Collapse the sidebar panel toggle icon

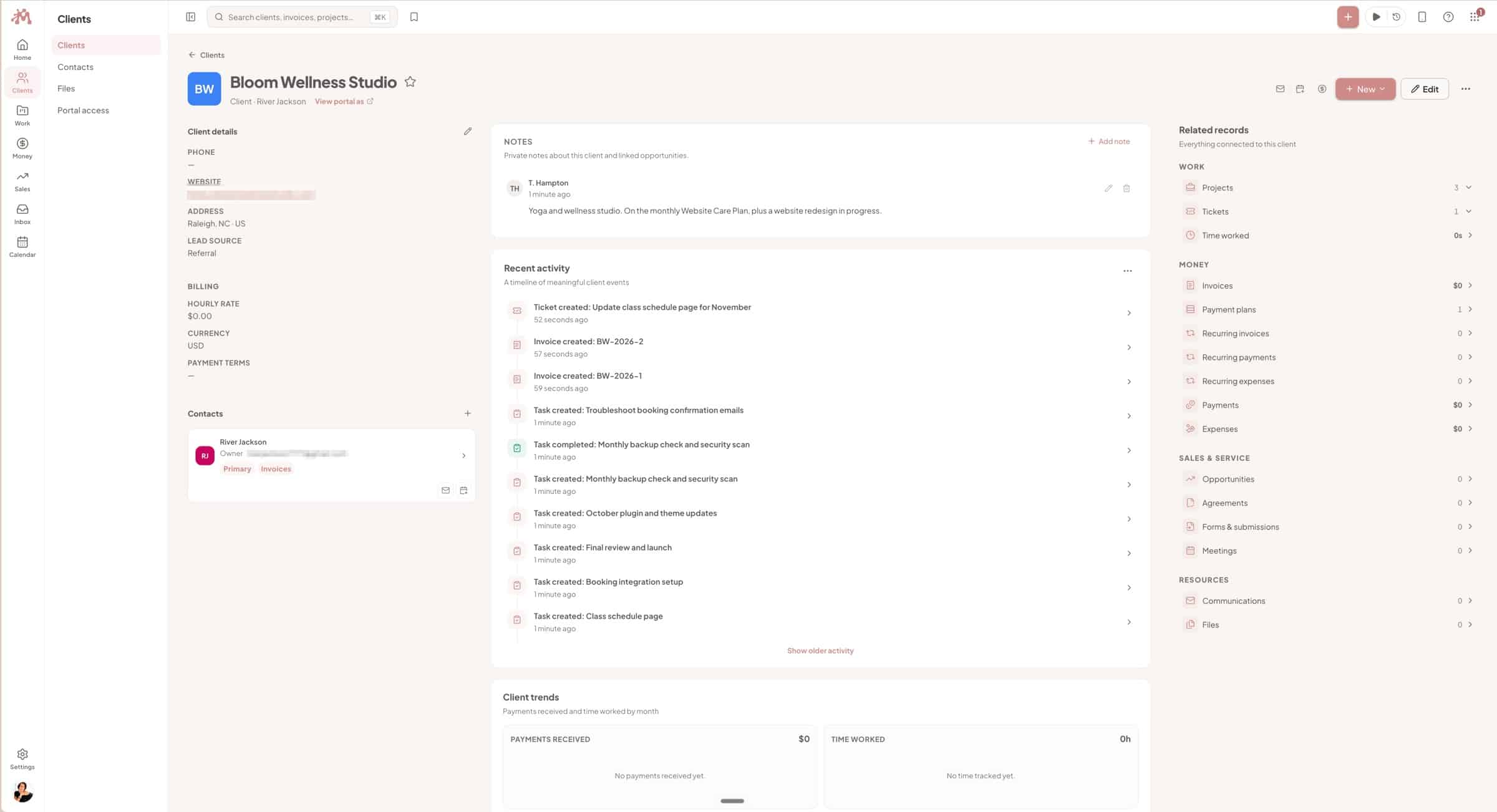[x=191, y=17]
